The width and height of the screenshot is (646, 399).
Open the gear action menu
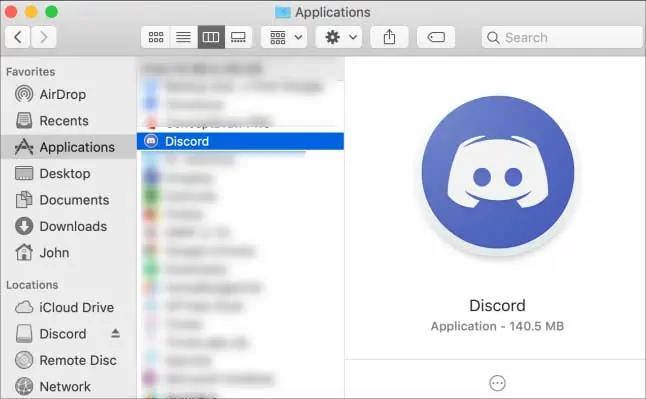point(339,37)
